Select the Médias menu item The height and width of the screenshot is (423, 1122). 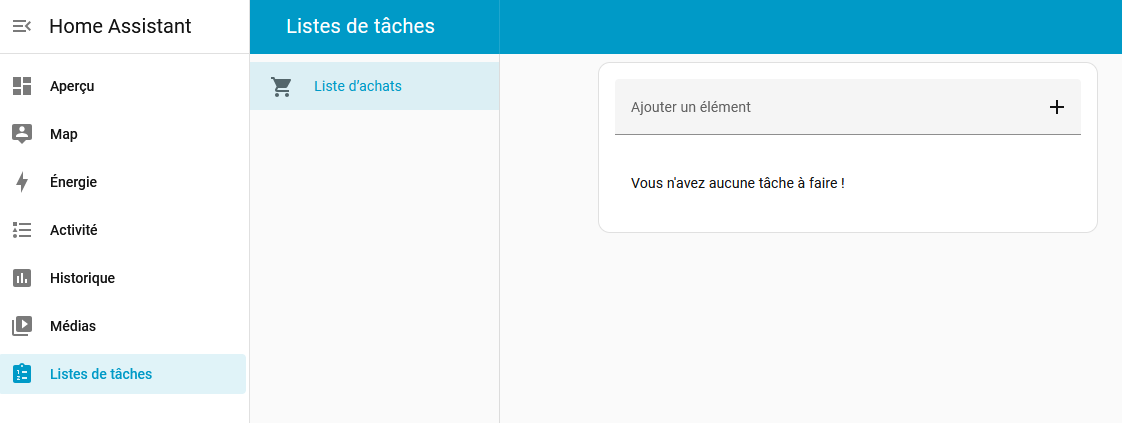pos(73,326)
